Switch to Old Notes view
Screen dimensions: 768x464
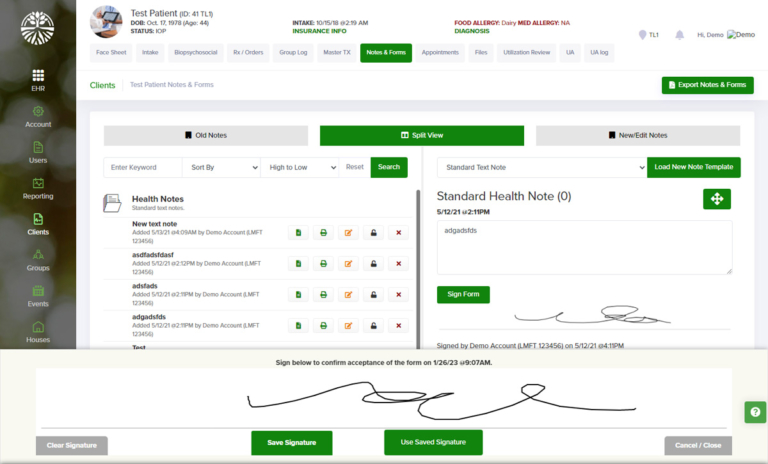206,136
